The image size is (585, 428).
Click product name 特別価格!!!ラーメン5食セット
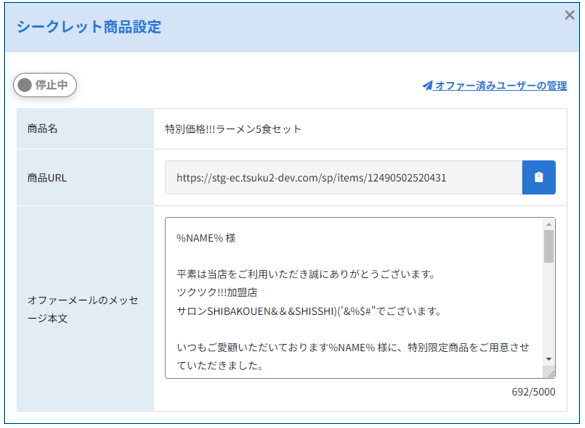click(x=233, y=129)
